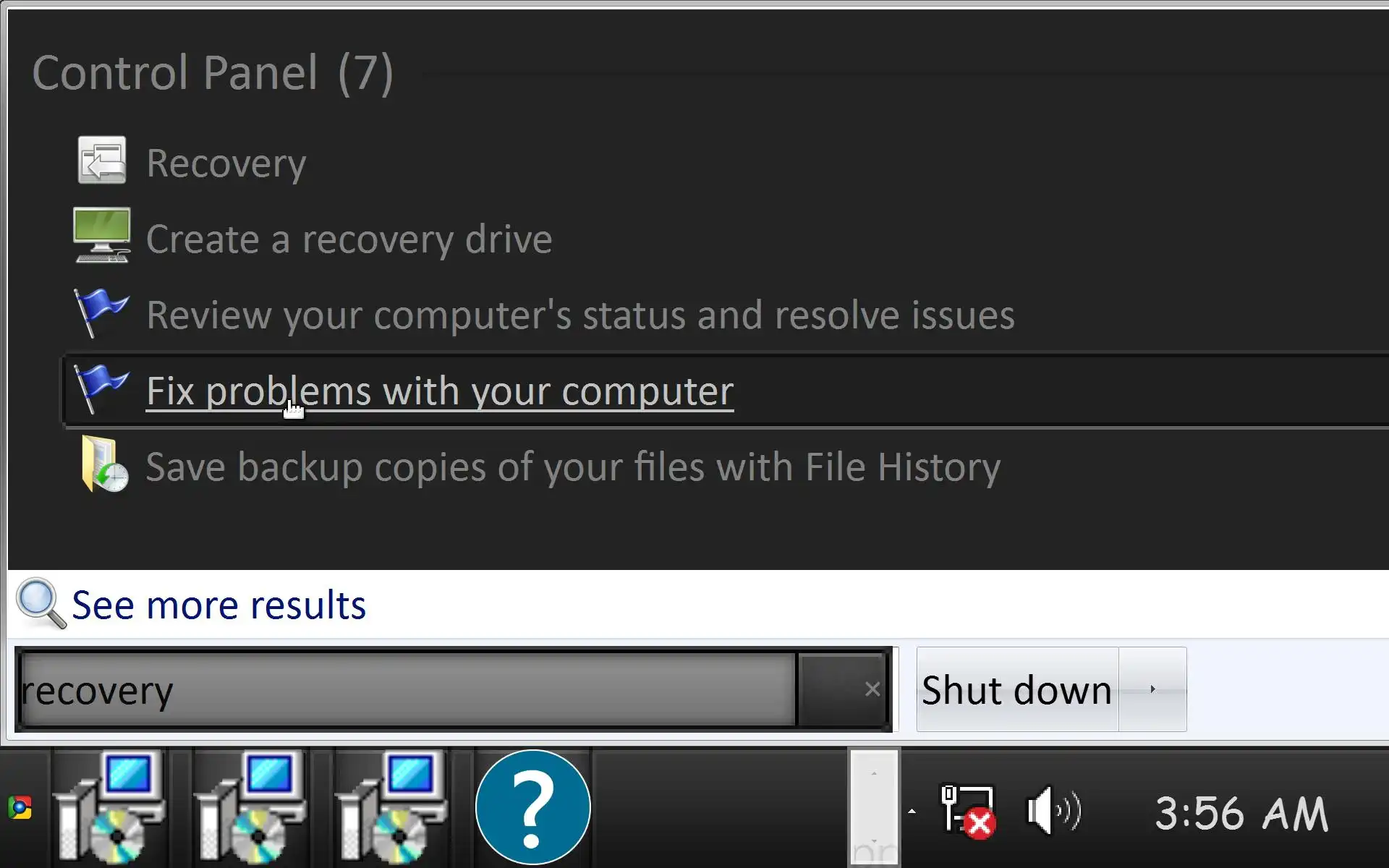Viewport: 1389px width, 868px height.
Task: Click into the search field containing recovery
Action: click(405, 690)
